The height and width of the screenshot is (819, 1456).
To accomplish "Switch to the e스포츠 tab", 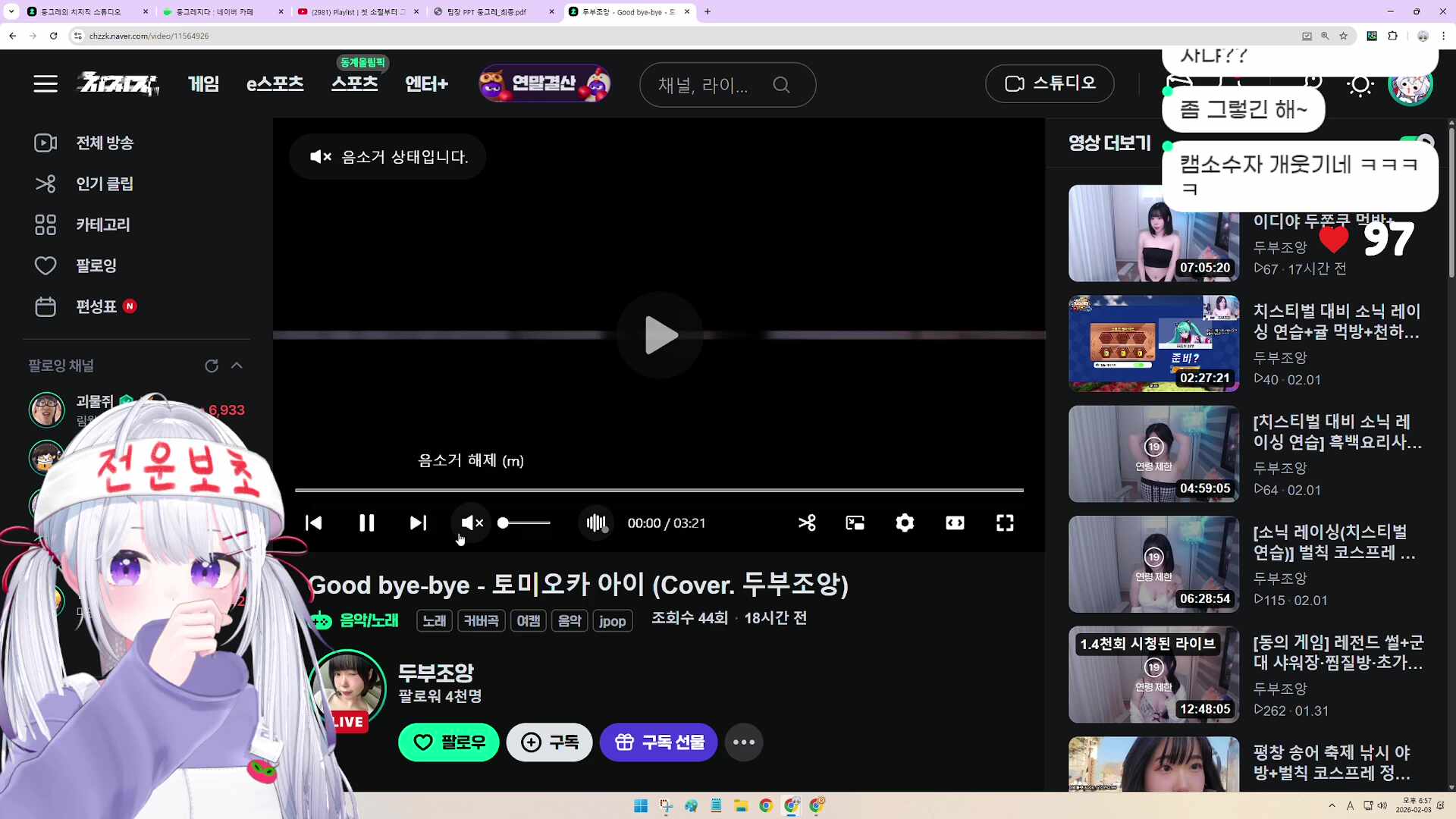I will tap(275, 84).
